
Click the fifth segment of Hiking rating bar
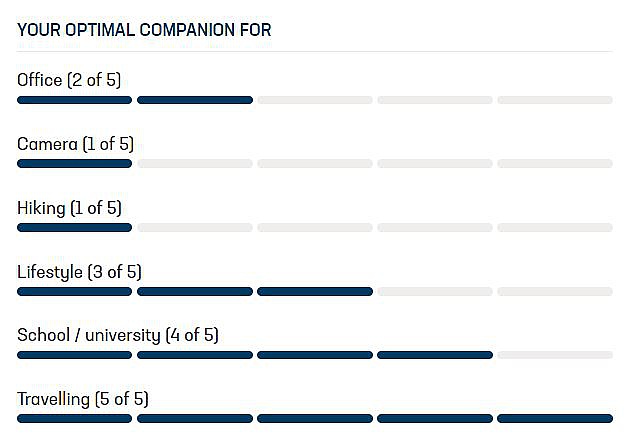click(x=555, y=227)
